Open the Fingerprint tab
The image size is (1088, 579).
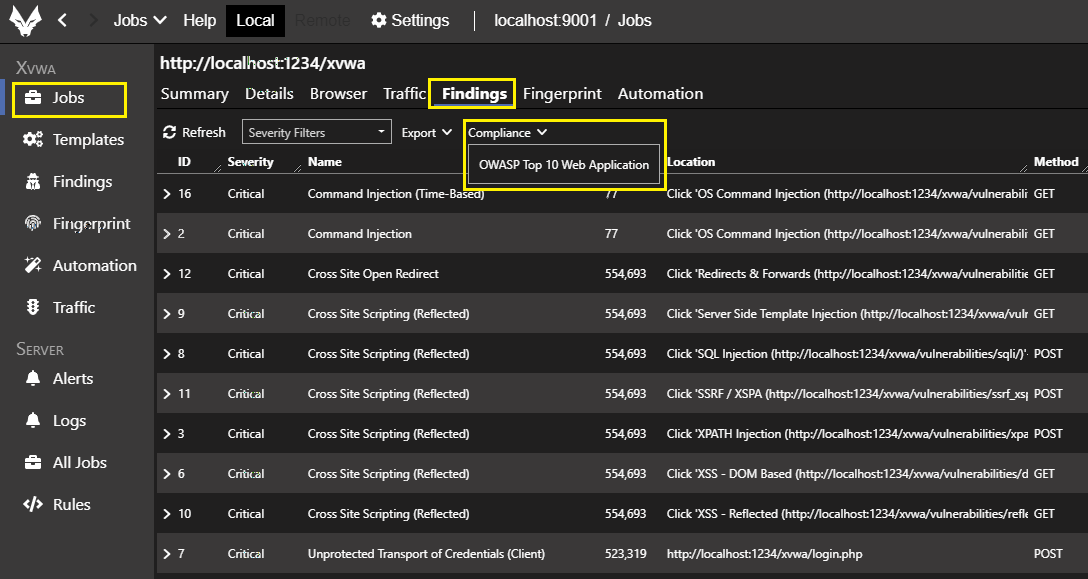click(562, 94)
